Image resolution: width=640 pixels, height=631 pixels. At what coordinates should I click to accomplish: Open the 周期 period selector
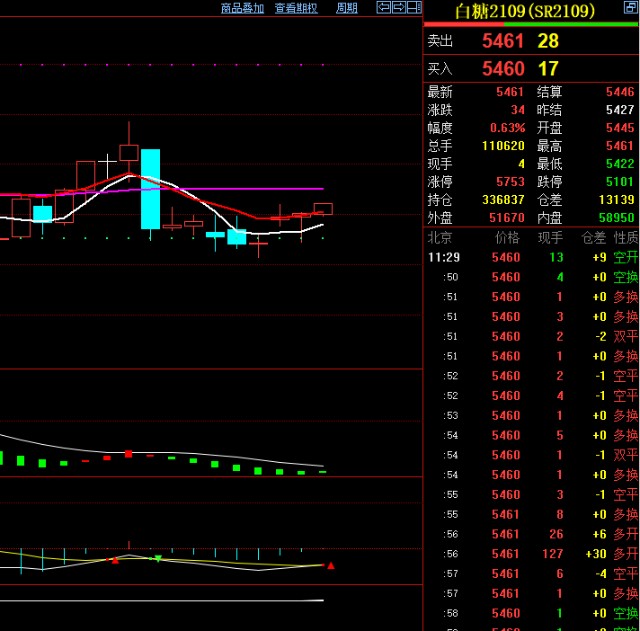point(347,8)
